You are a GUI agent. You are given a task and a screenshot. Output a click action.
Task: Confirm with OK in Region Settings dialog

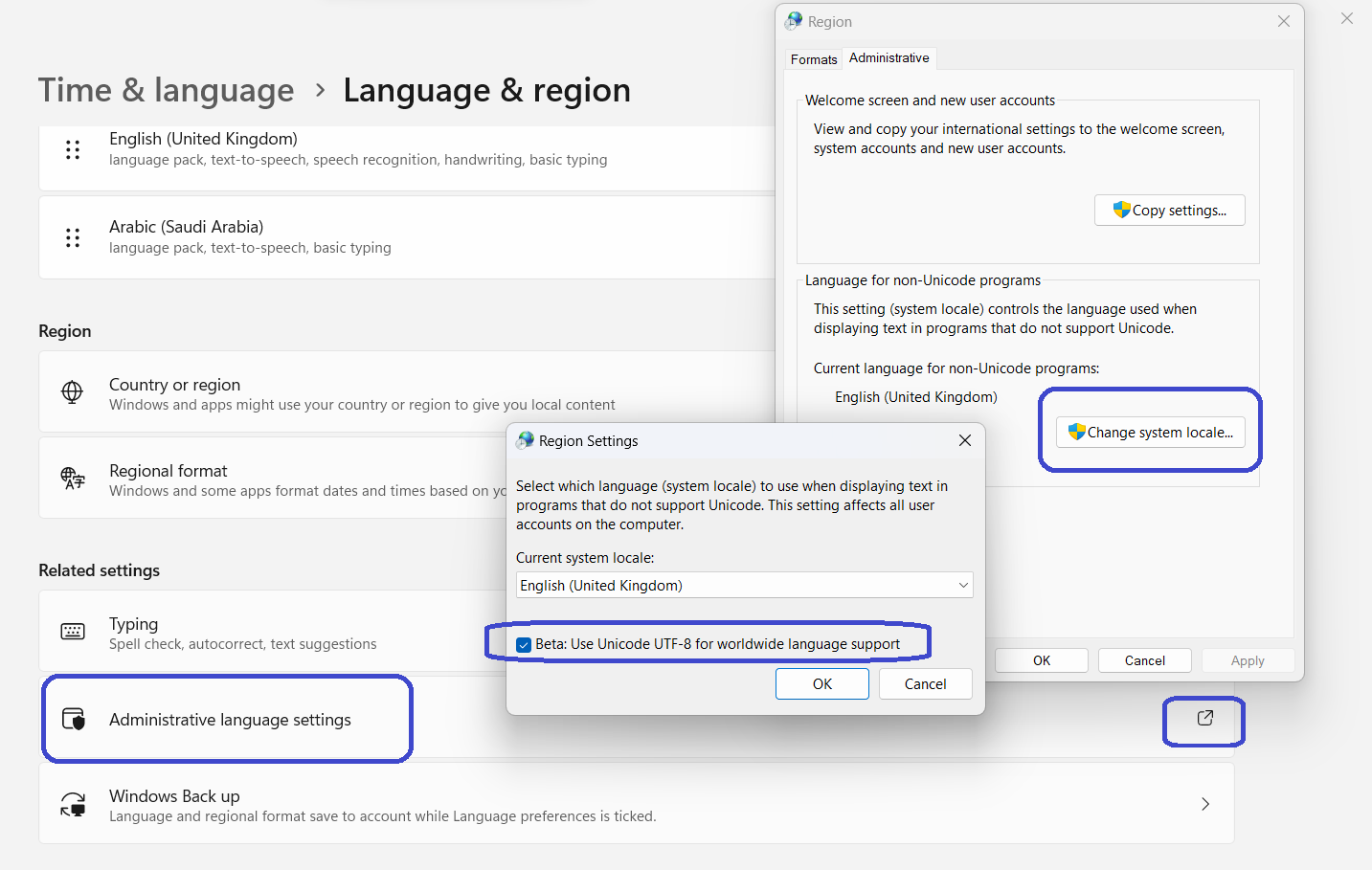[821, 684]
